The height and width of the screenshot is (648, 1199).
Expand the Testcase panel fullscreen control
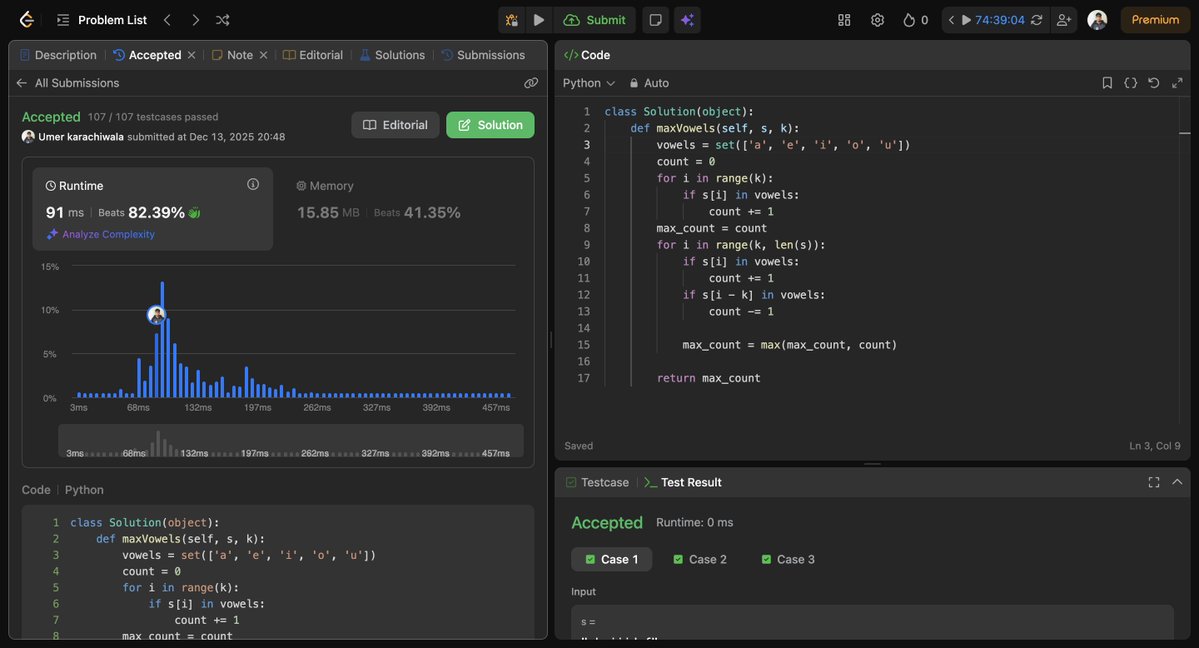click(x=1154, y=481)
